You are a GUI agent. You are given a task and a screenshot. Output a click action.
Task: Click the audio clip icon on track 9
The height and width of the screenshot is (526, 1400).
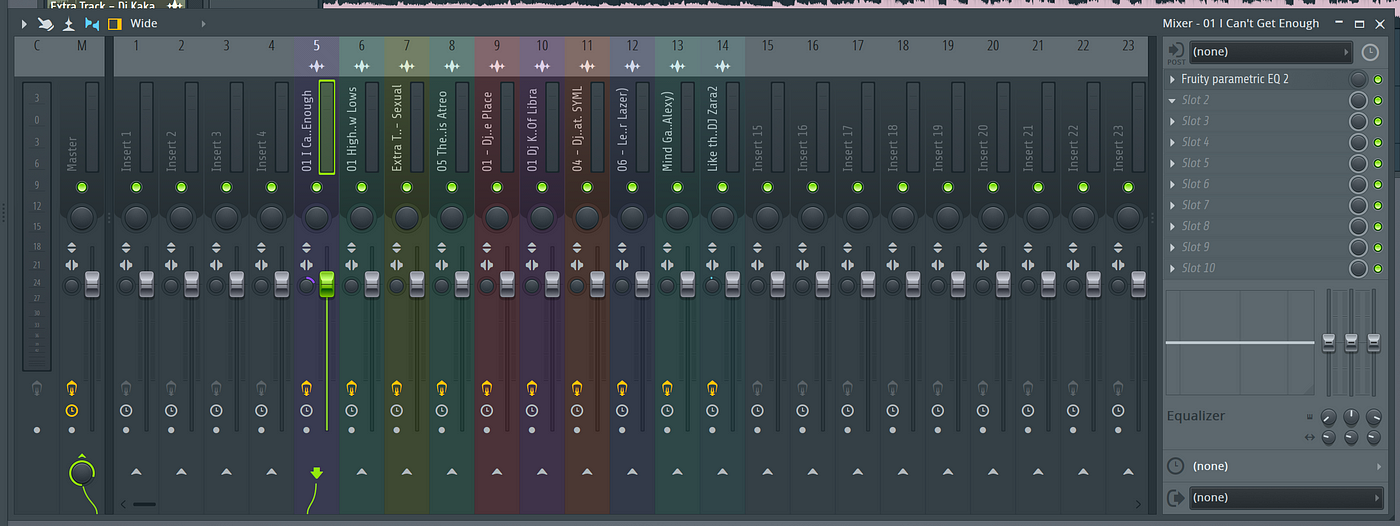[497, 66]
